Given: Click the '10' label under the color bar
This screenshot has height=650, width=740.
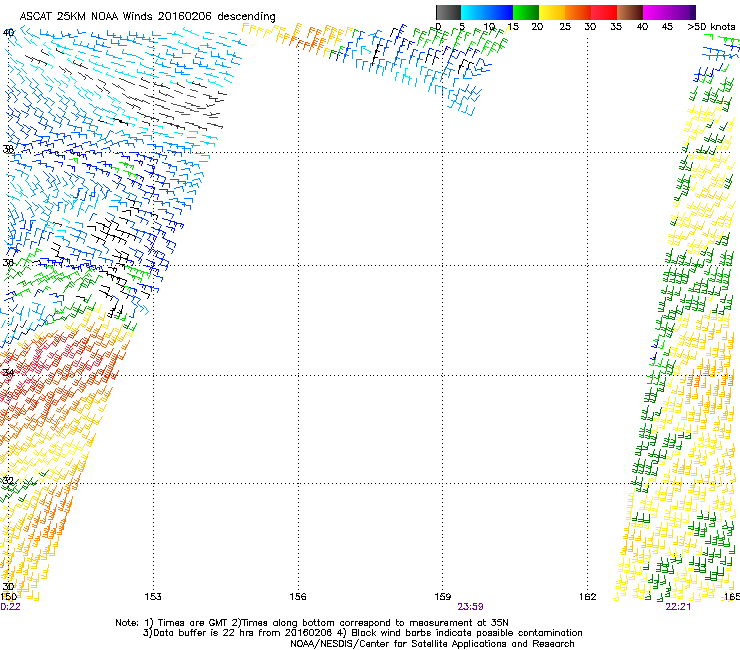Looking at the screenshot, I should click(489, 27).
